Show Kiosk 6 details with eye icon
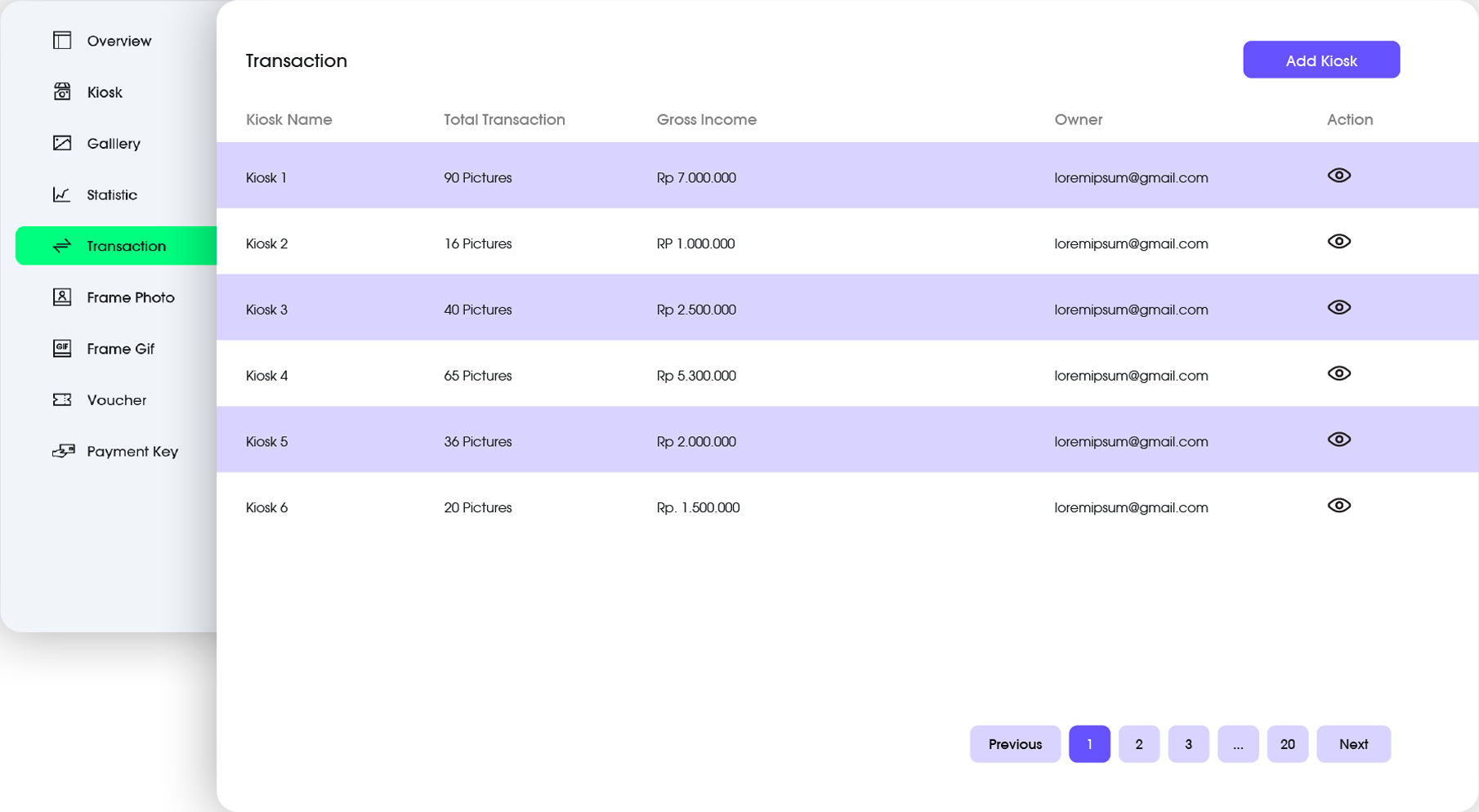 1338,506
